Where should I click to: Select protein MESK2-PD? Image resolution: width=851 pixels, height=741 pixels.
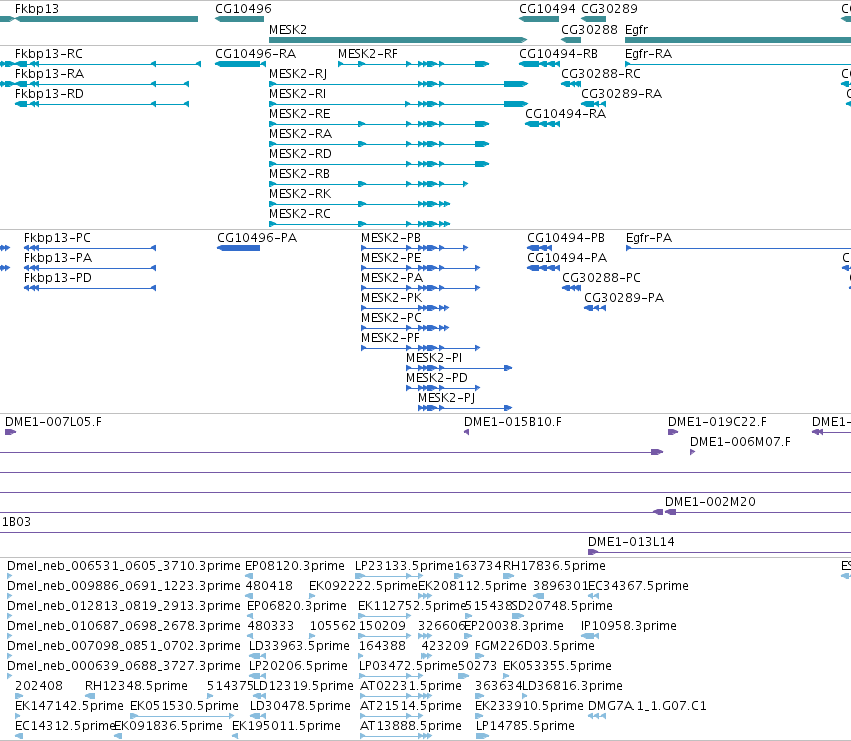click(x=437, y=378)
